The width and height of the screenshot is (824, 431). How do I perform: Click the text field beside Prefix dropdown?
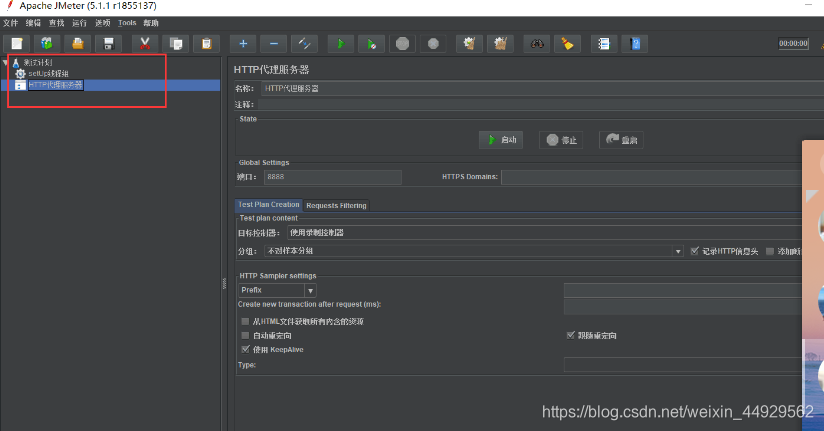tap(683, 290)
